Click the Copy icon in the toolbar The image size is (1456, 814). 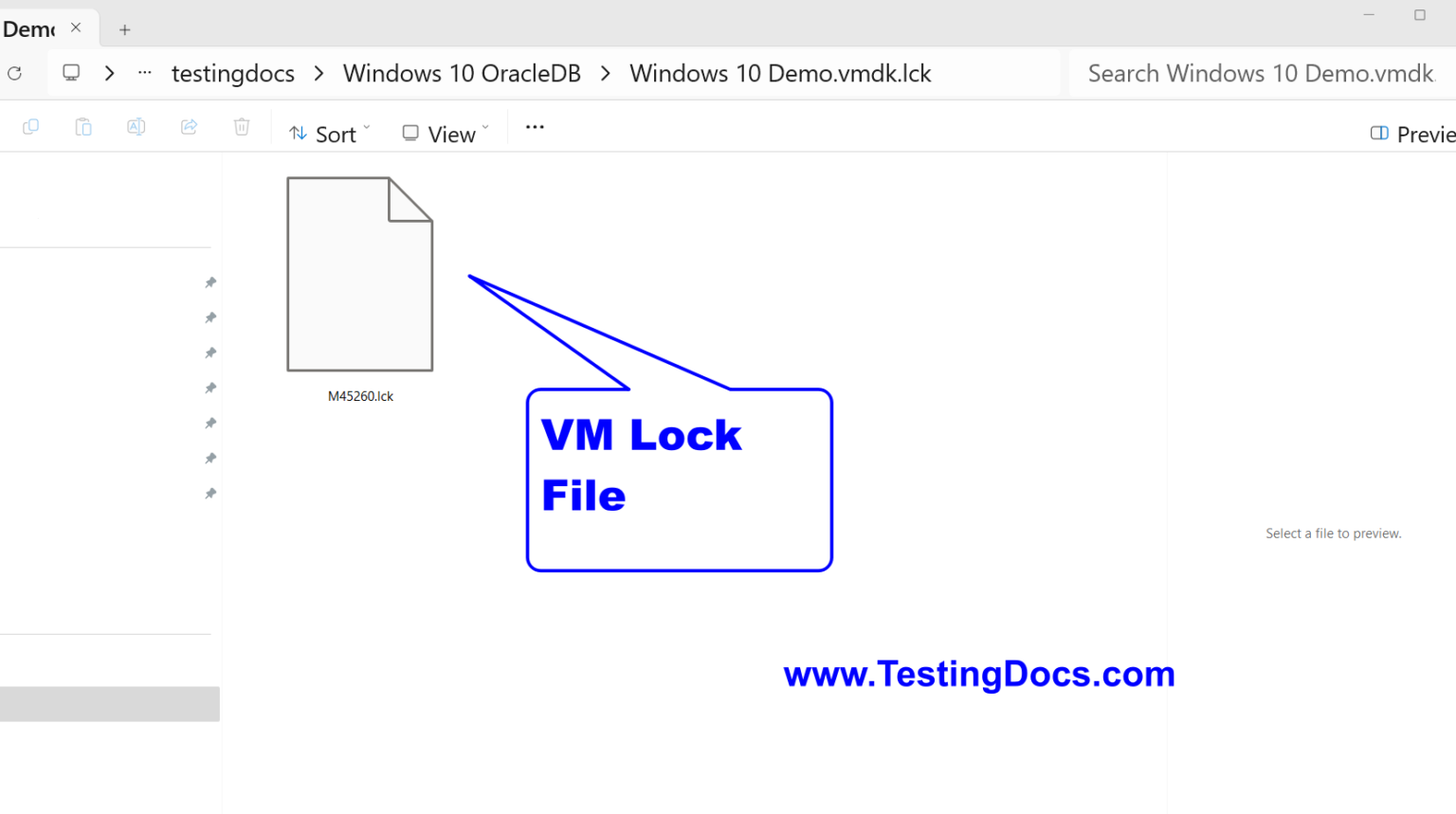29,126
